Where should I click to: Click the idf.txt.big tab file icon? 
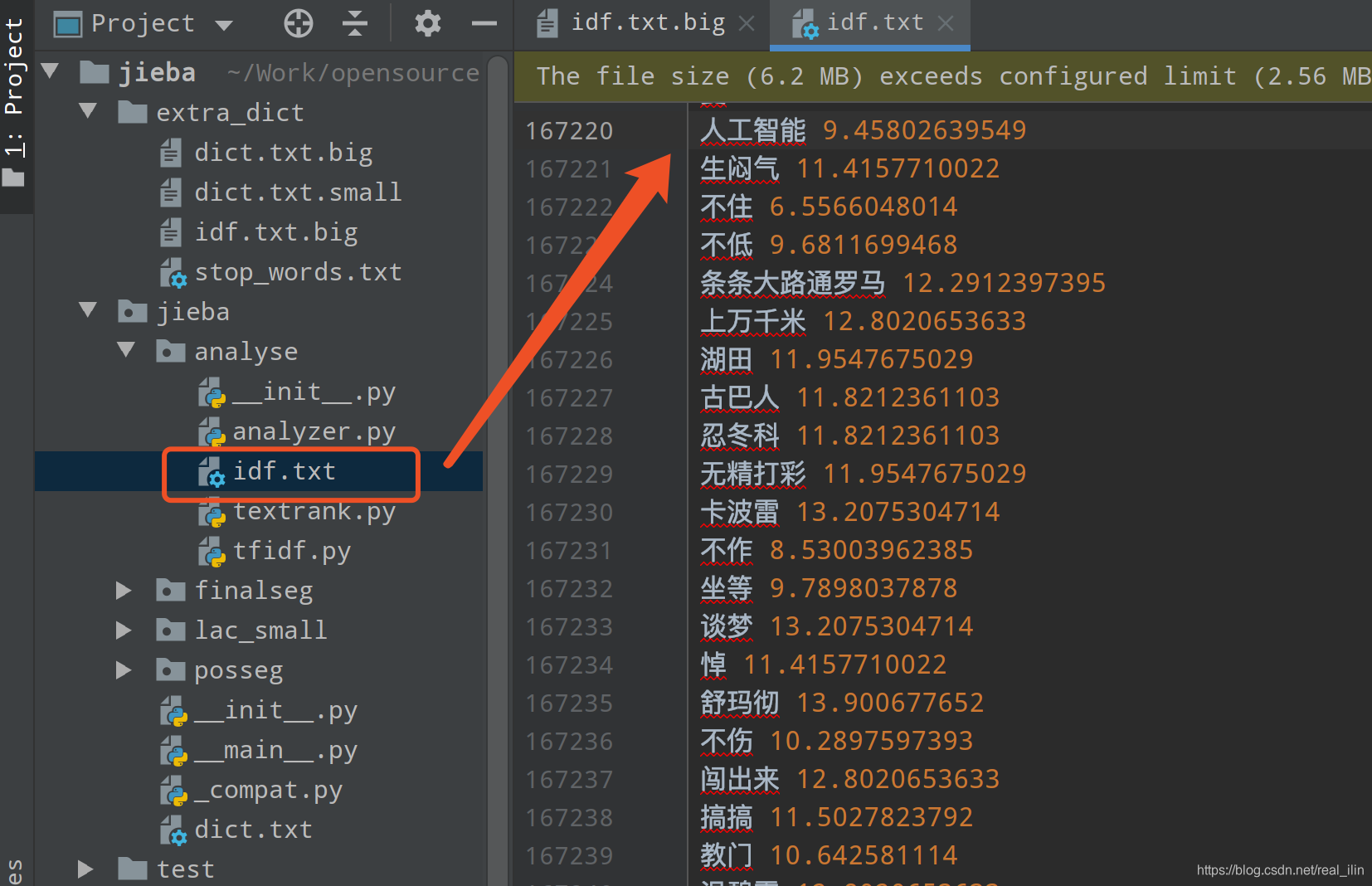coord(547,23)
